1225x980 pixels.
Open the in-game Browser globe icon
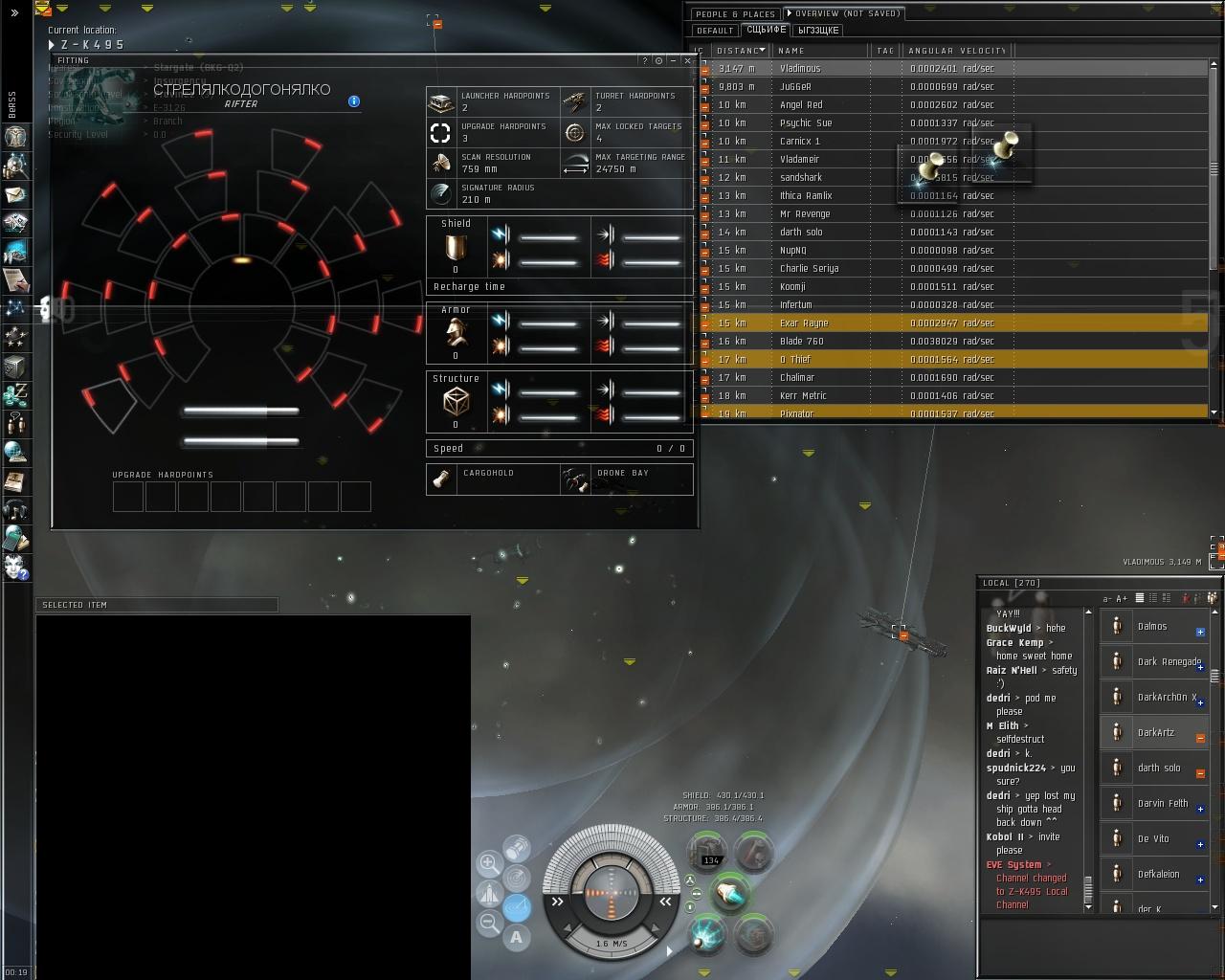coord(14,452)
